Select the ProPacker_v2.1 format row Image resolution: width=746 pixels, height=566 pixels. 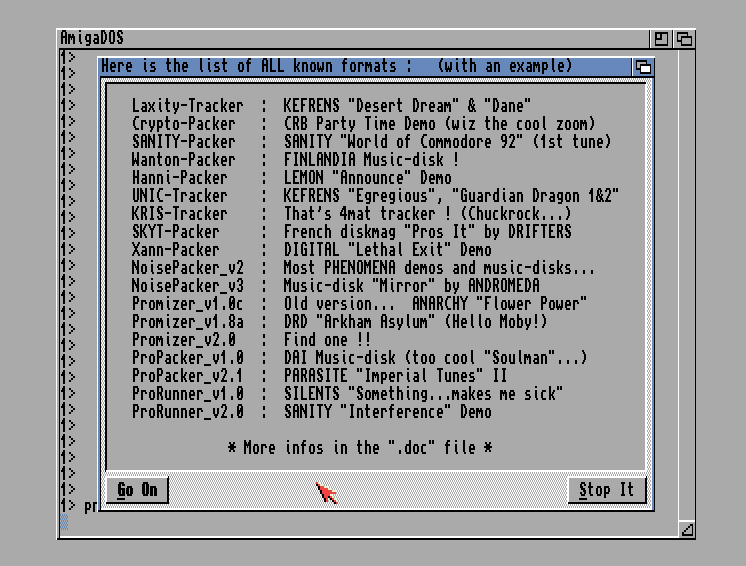pyautogui.click(x=319, y=376)
